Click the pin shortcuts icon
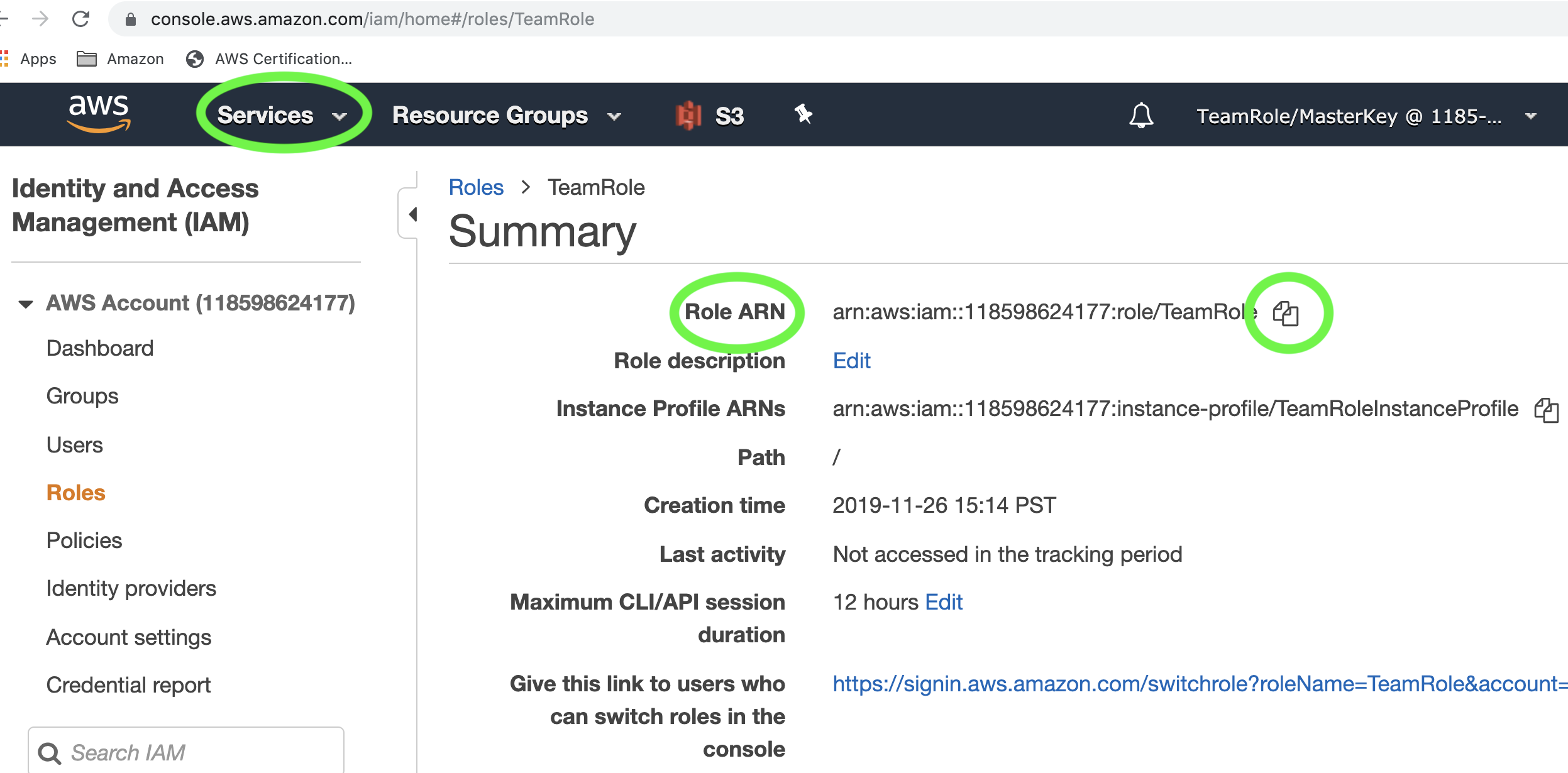 803,114
